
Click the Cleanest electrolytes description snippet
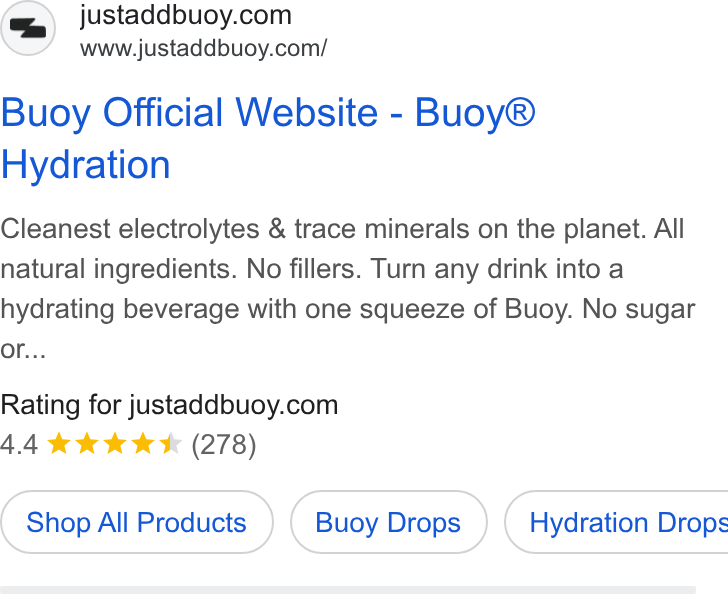click(x=348, y=288)
